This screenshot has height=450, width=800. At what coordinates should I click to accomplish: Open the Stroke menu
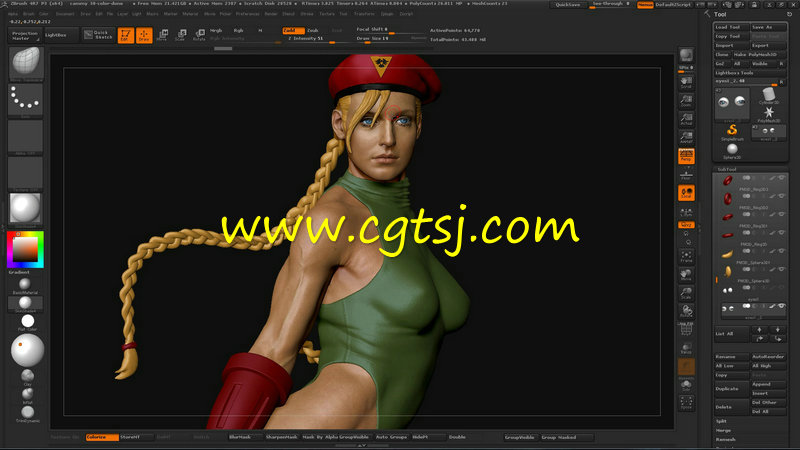click(x=307, y=14)
